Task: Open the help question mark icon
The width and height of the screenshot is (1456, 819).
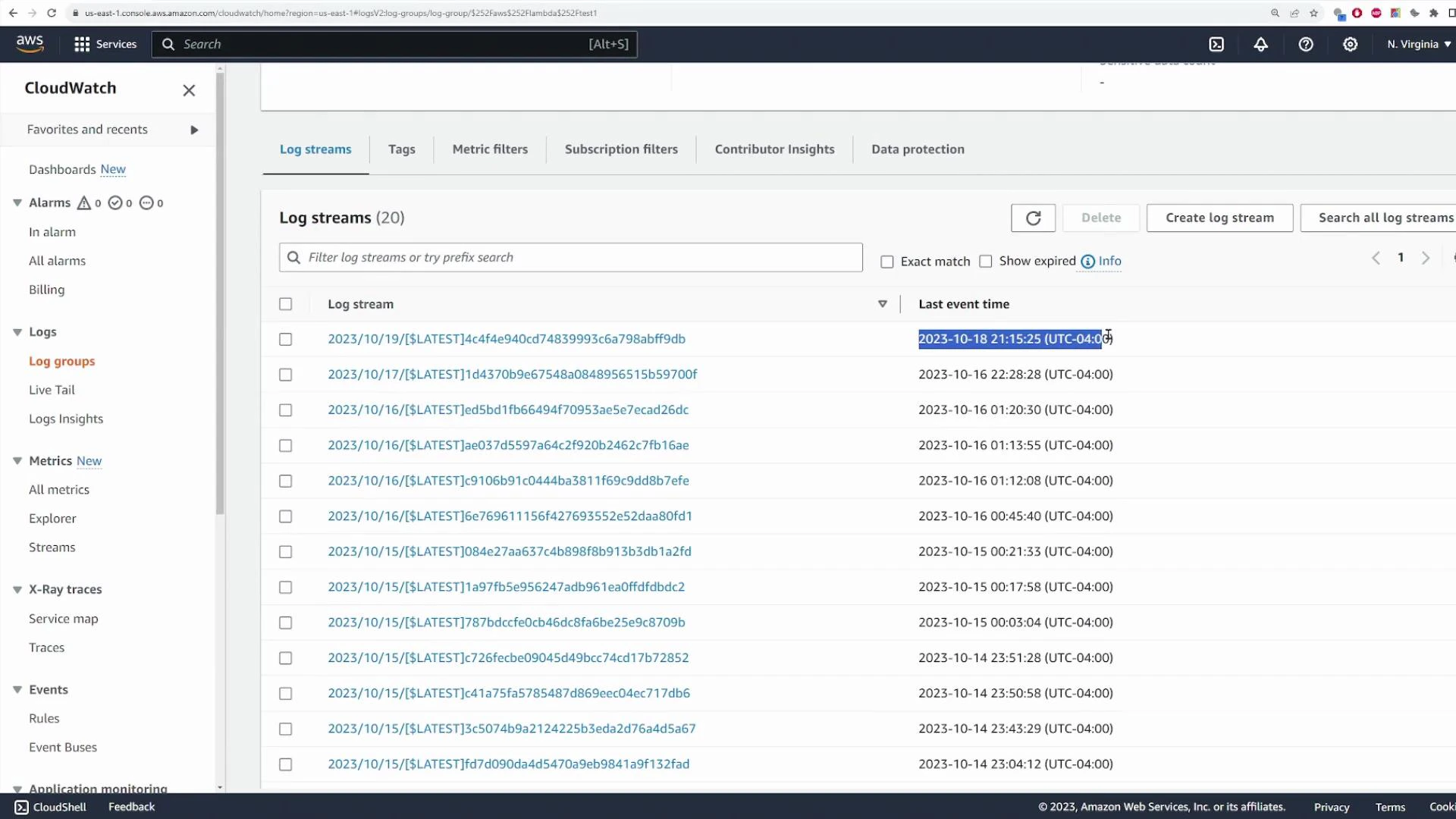Action: [x=1306, y=44]
